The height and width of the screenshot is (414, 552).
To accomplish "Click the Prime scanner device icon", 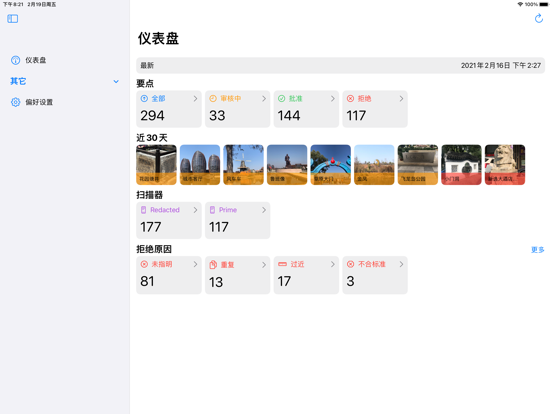I will click(212, 210).
